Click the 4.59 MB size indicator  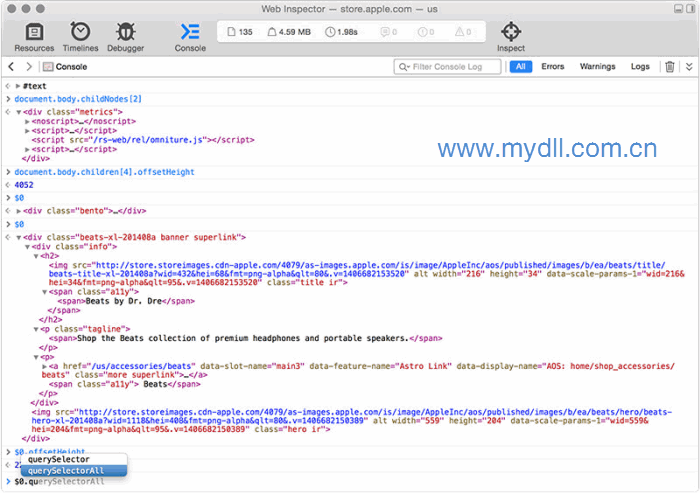pyautogui.click(x=289, y=32)
